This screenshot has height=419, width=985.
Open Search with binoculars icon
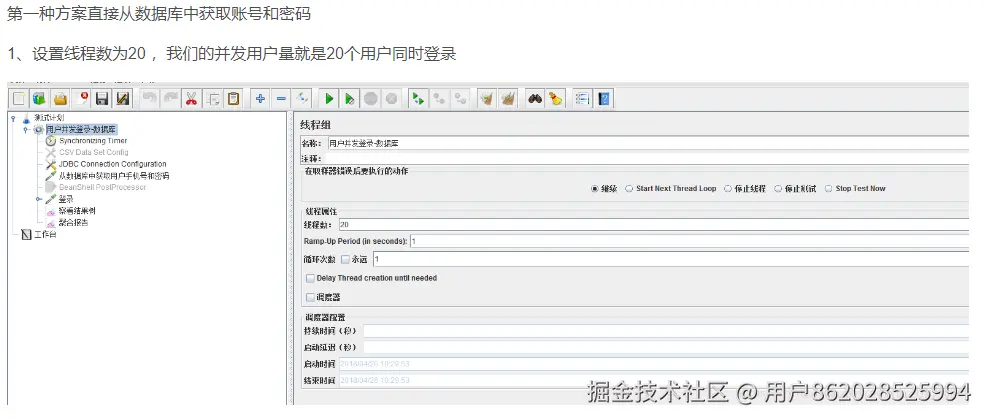point(535,99)
